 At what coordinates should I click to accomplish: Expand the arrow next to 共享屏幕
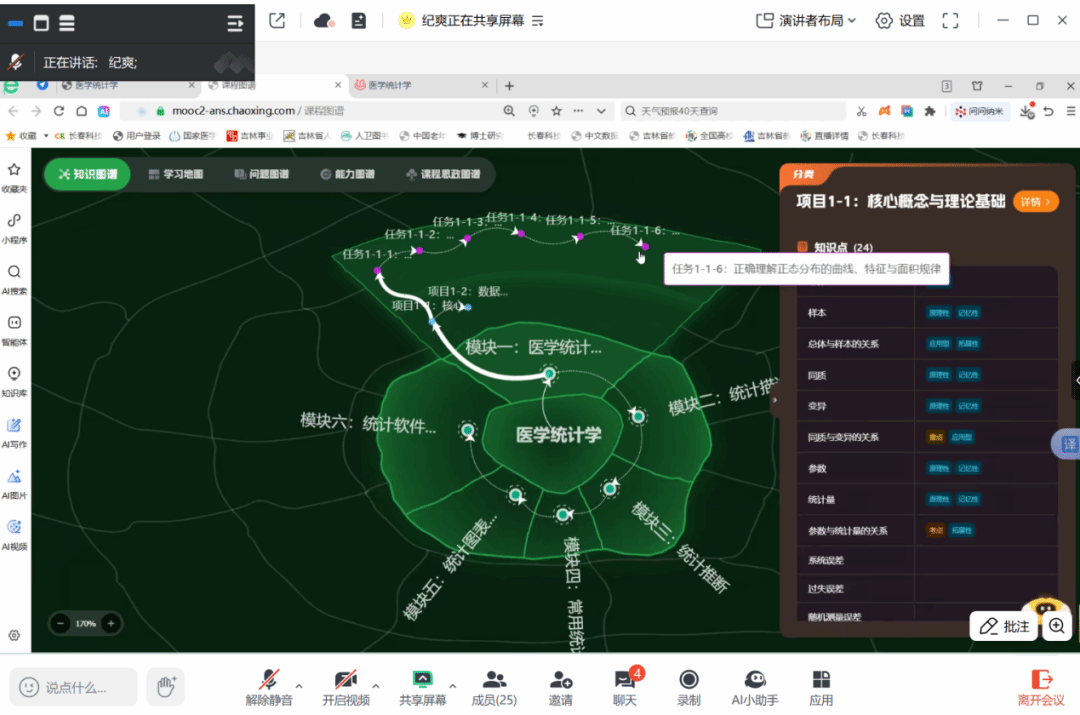(452, 686)
